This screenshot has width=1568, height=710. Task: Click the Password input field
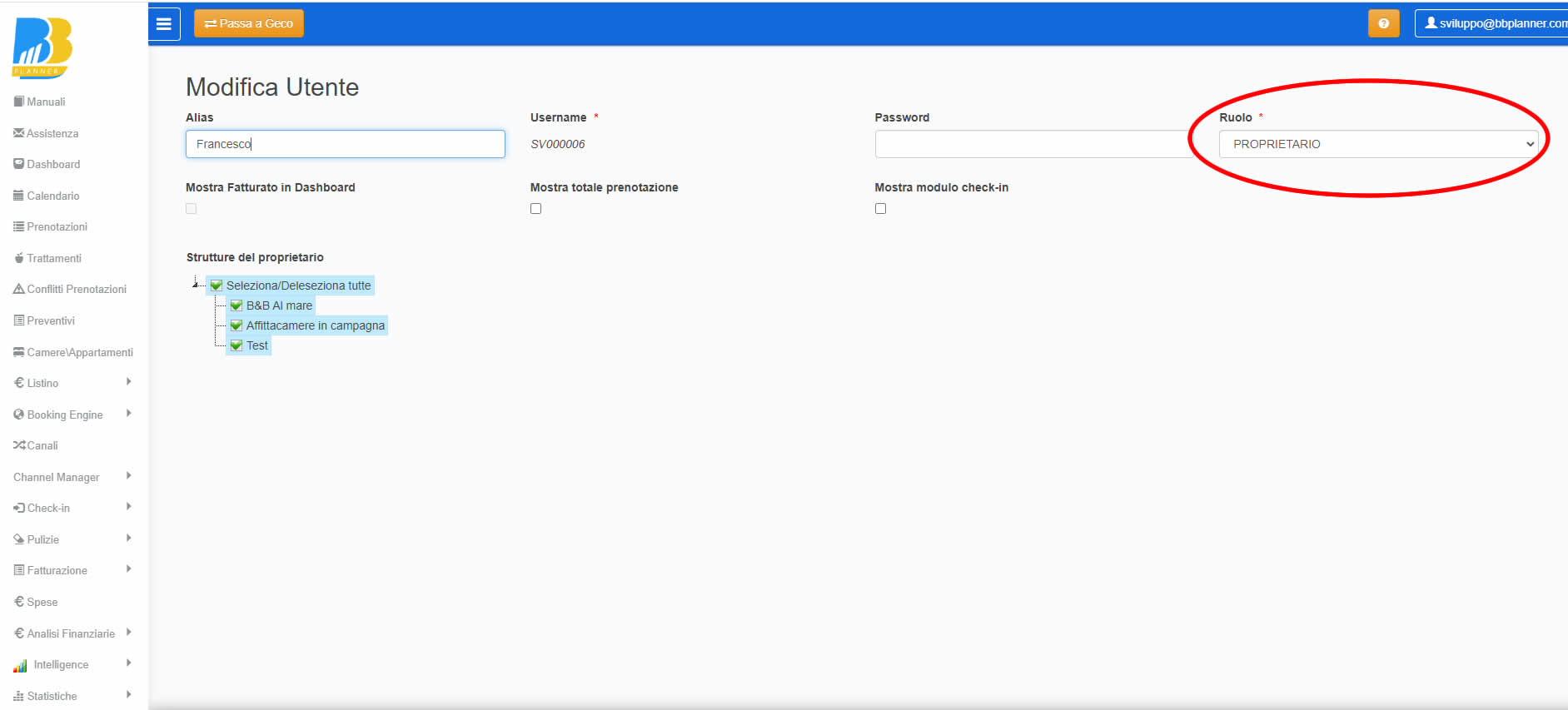1033,144
